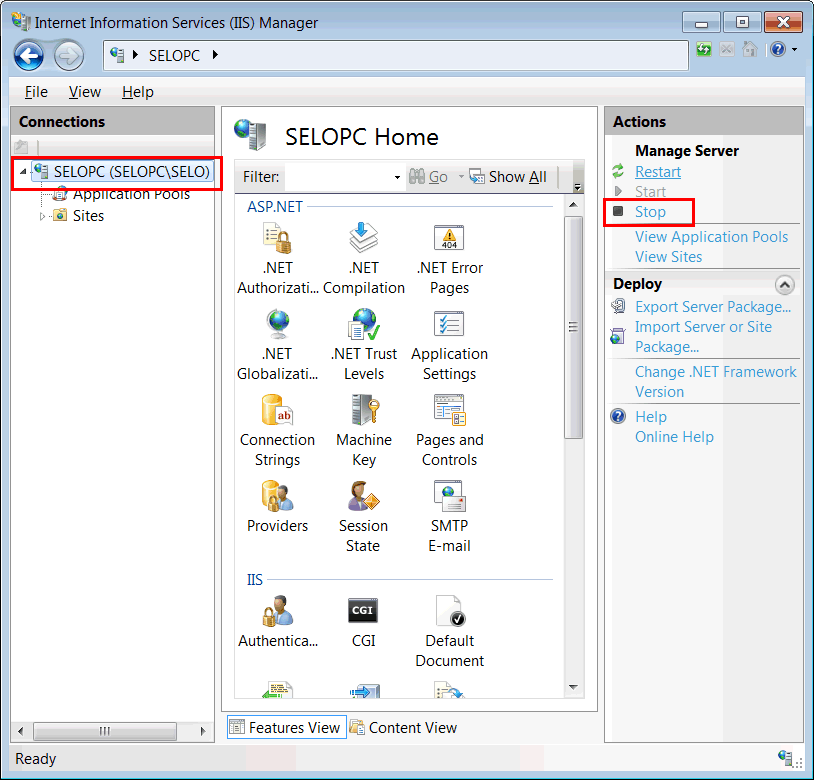The width and height of the screenshot is (814, 780).
Task: Click the Go filter button
Action: (428, 177)
